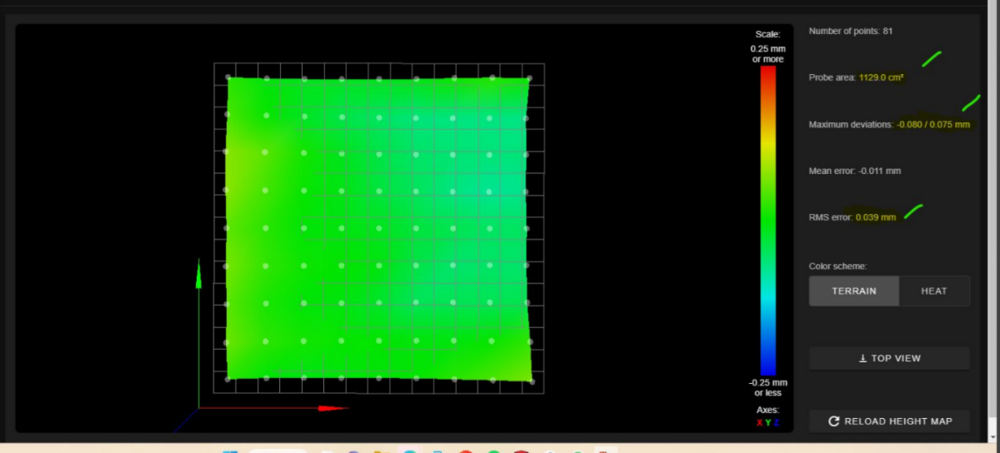Open File Explorer from the taskbar
The image size is (1000, 453).
pos(381,451)
